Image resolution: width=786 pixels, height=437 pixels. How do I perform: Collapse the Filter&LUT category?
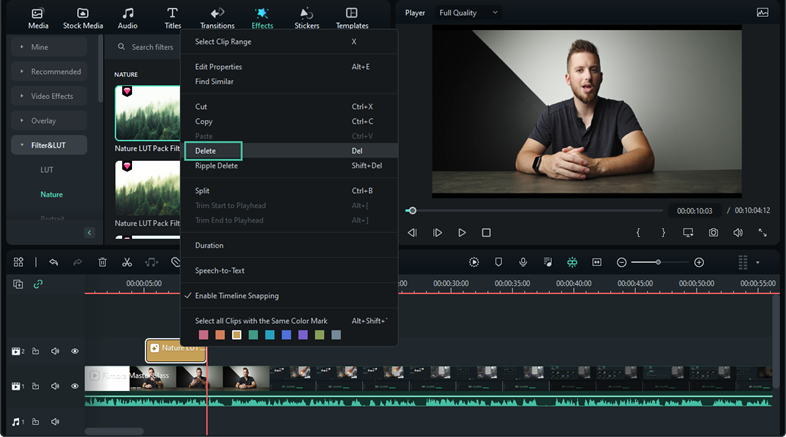pyautogui.click(x=49, y=145)
